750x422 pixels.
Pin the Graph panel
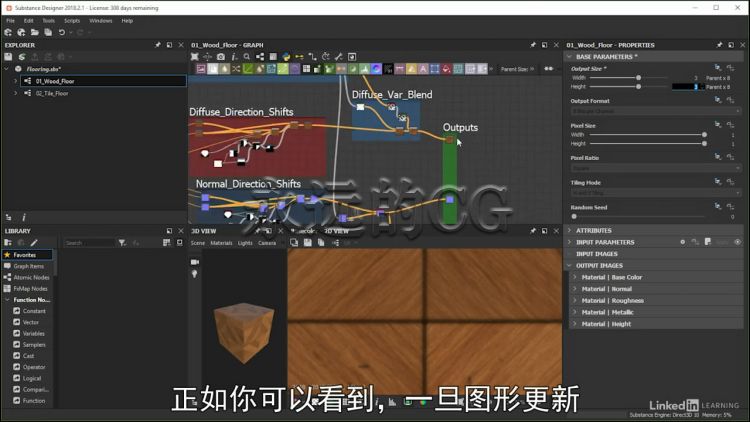(x=533, y=44)
